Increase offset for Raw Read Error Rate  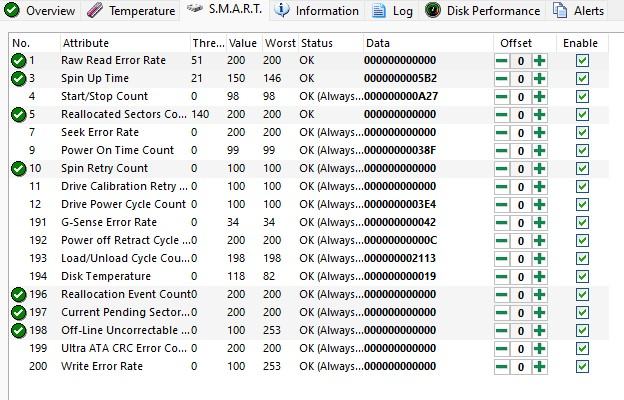coord(540,61)
